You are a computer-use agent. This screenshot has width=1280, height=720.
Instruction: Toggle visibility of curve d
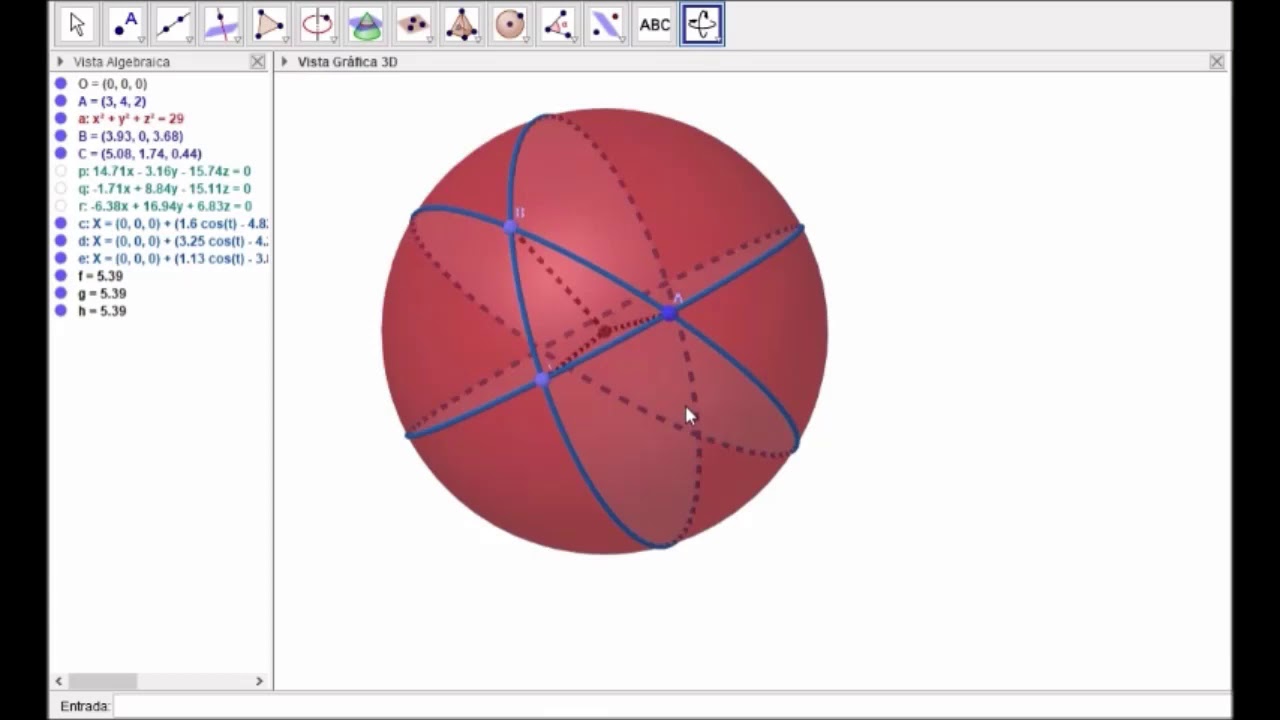pyautogui.click(x=61, y=241)
